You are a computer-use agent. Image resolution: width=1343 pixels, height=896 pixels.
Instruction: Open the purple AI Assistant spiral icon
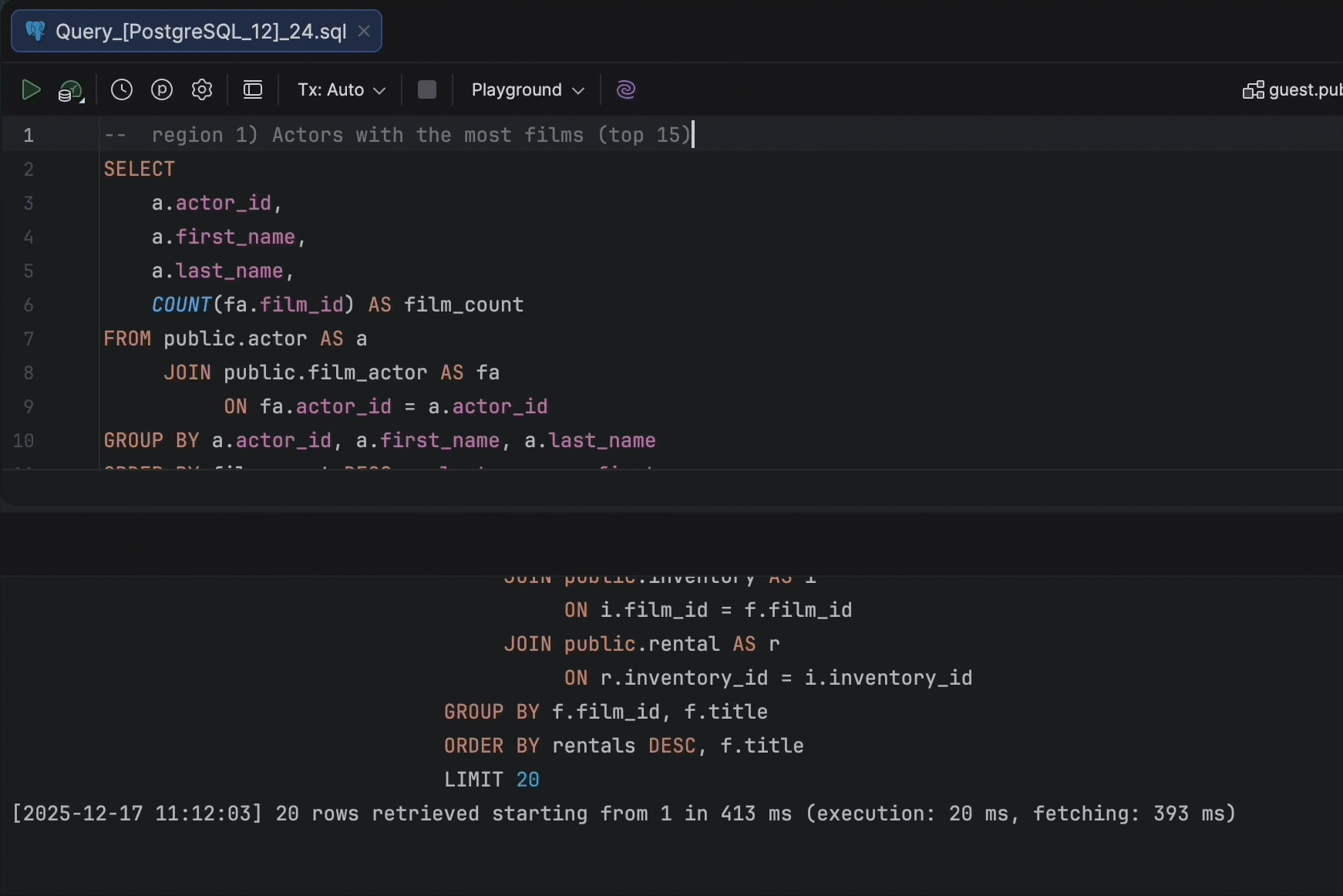pos(626,90)
